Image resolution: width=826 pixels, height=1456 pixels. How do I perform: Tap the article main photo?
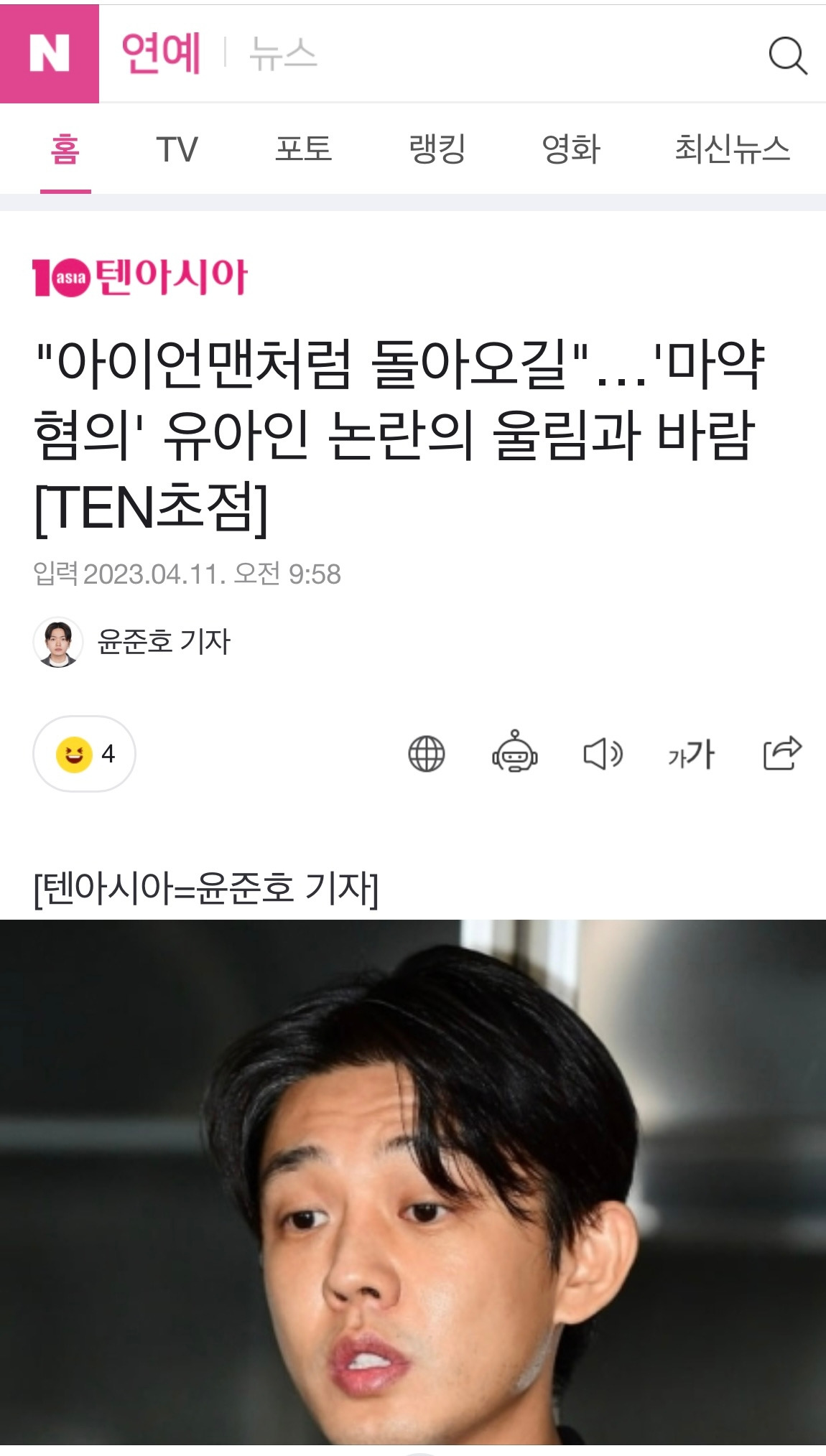point(413,1182)
